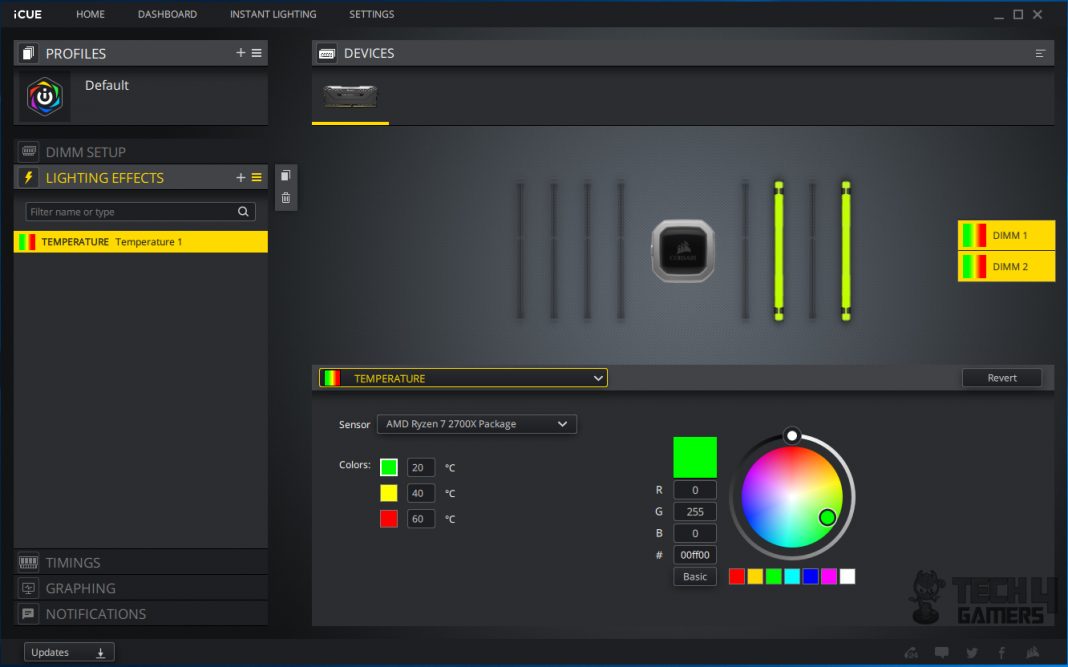This screenshot has width=1068, height=667.
Task: Open the Lighting Effects options menu
Action: point(257,177)
